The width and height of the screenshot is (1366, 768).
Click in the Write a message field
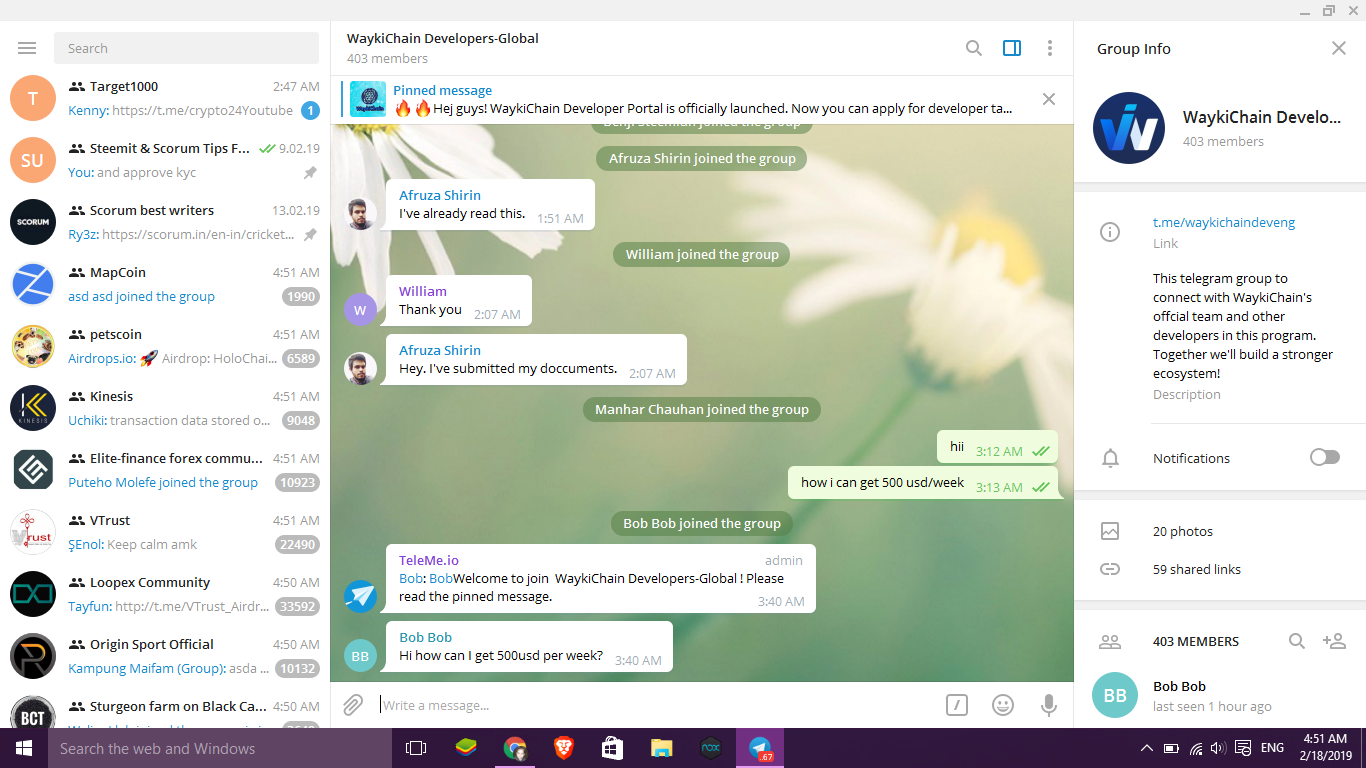(656, 705)
